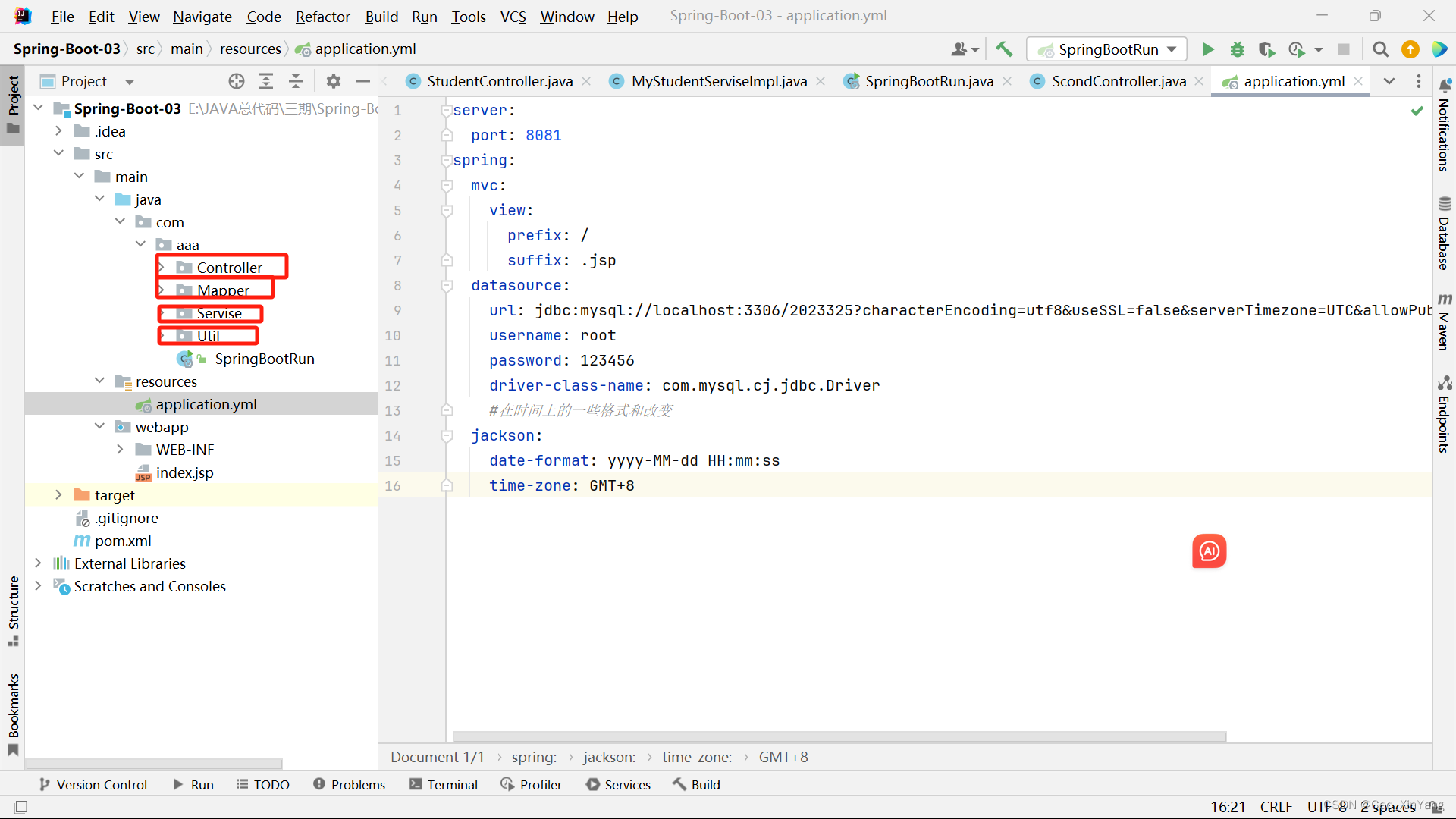Expand all in Project panel
The image size is (1456, 819).
click(266, 81)
